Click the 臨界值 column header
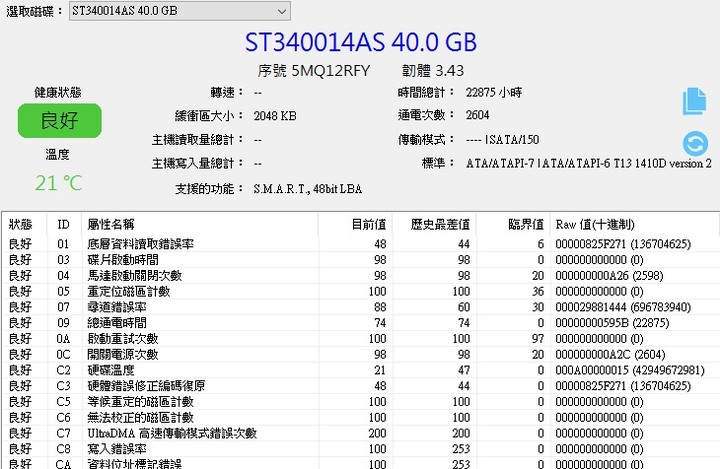720x469 pixels. [x=526, y=224]
